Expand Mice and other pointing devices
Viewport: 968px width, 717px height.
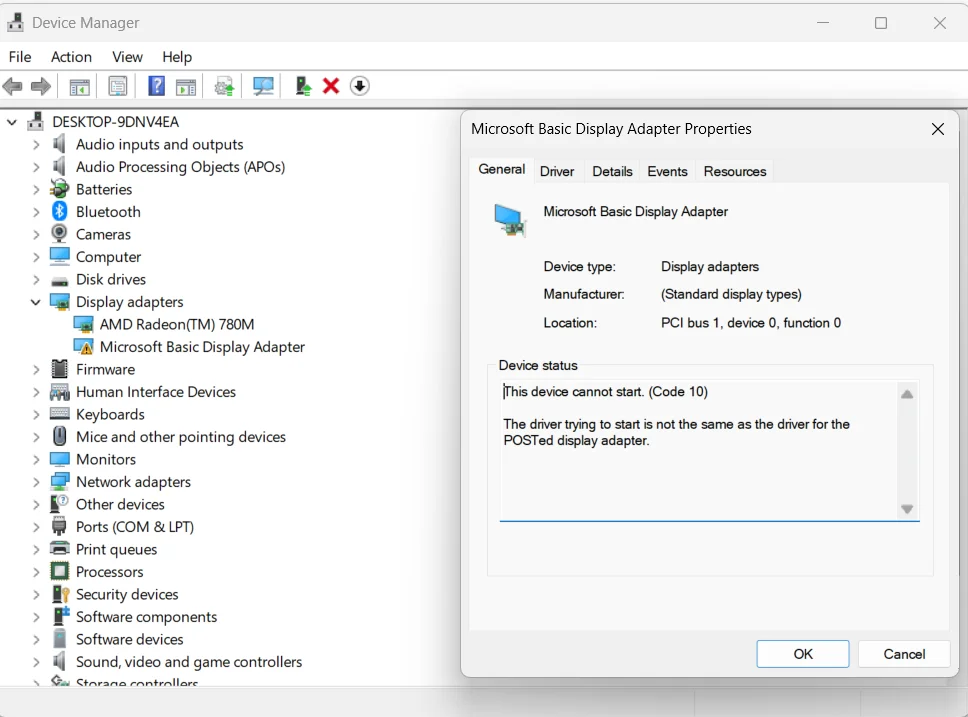tap(36, 437)
